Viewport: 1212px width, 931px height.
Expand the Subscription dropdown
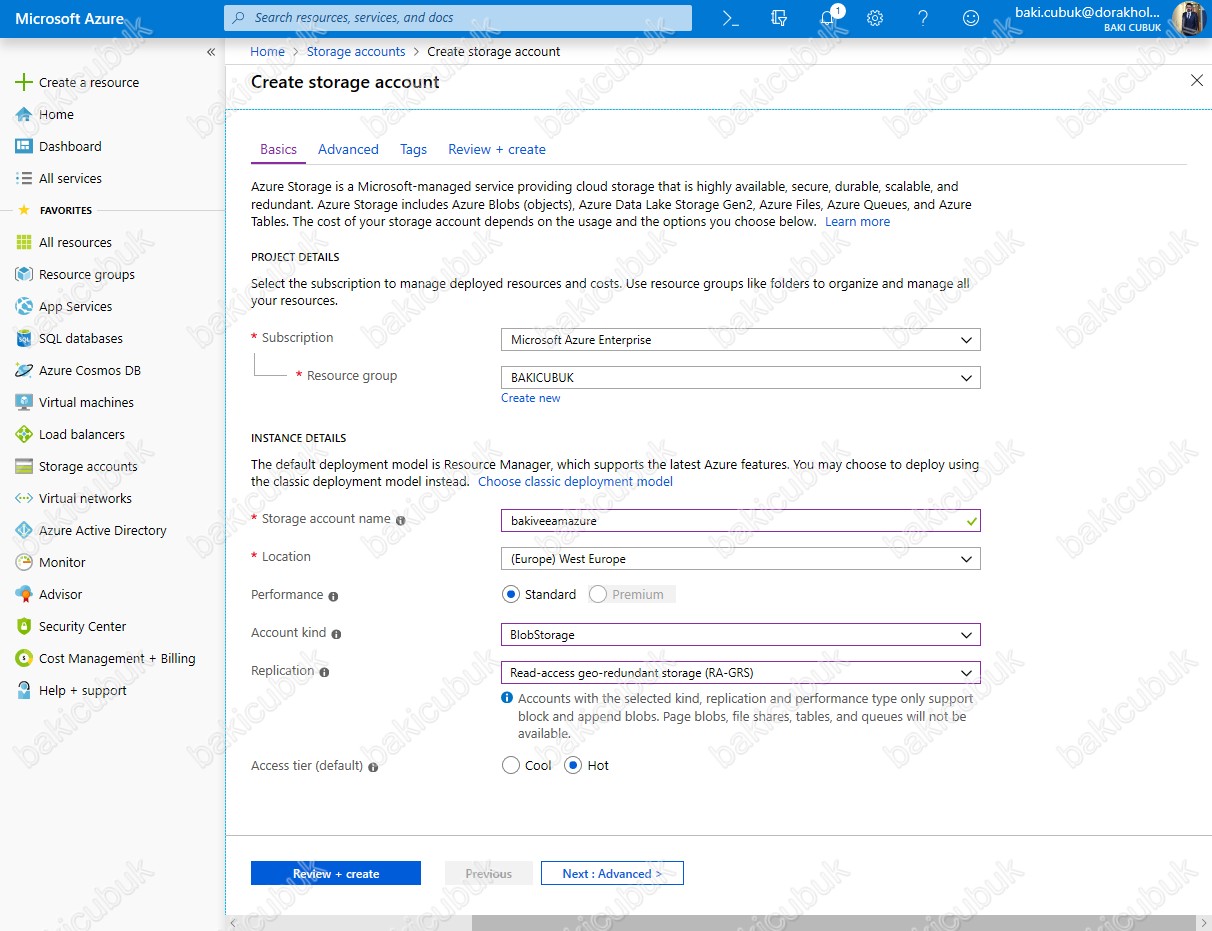coord(740,340)
